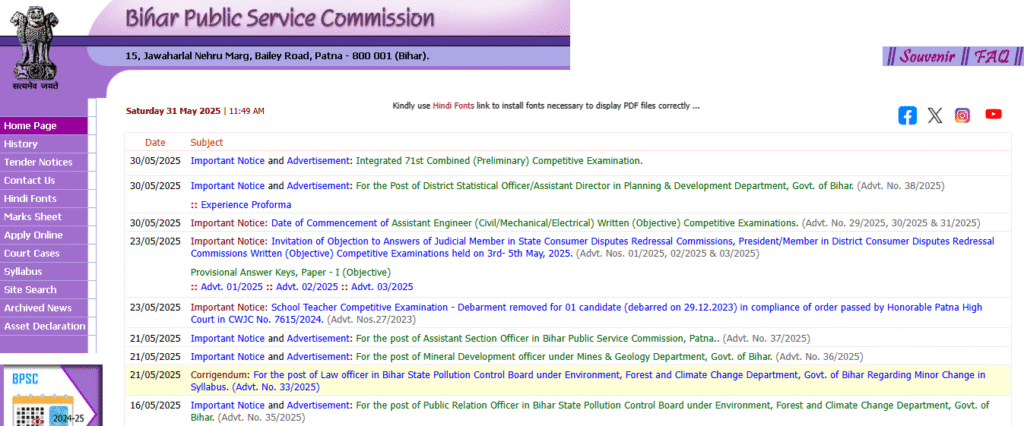Open Invitation of Objection to Answers notice
1024x426 pixels.
[592, 247]
